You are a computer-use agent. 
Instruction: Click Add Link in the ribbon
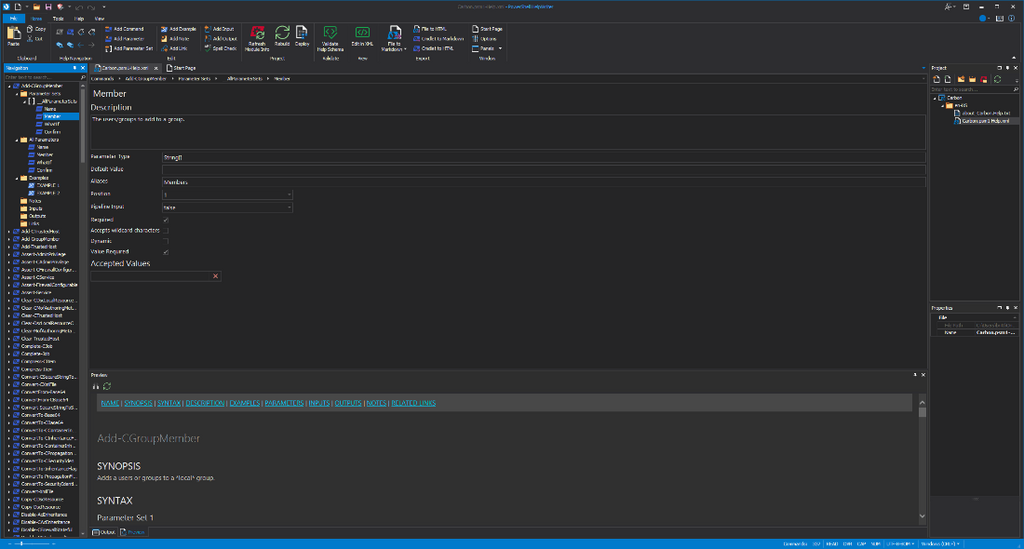tap(174, 48)
